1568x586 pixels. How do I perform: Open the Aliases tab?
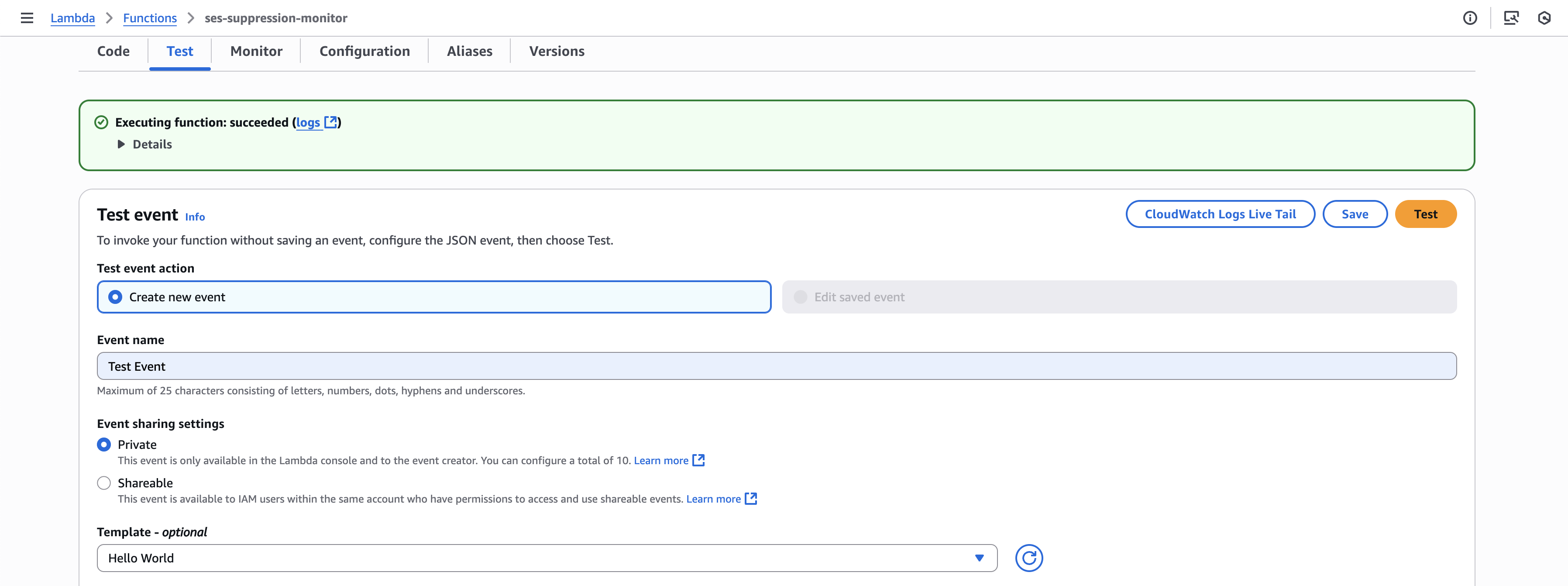pos(469,51)
